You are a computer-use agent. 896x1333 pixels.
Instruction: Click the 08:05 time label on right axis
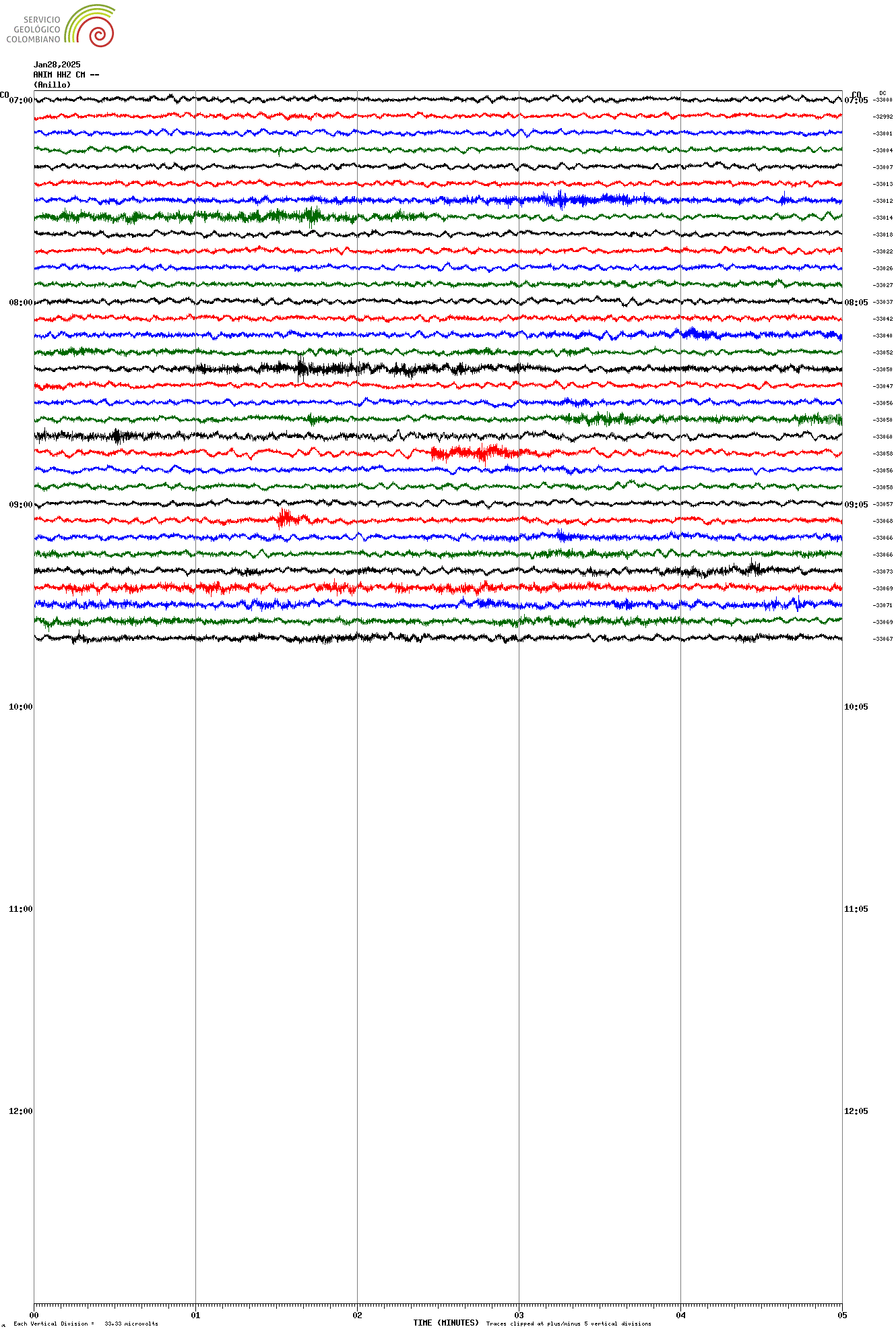pos(856,303)
